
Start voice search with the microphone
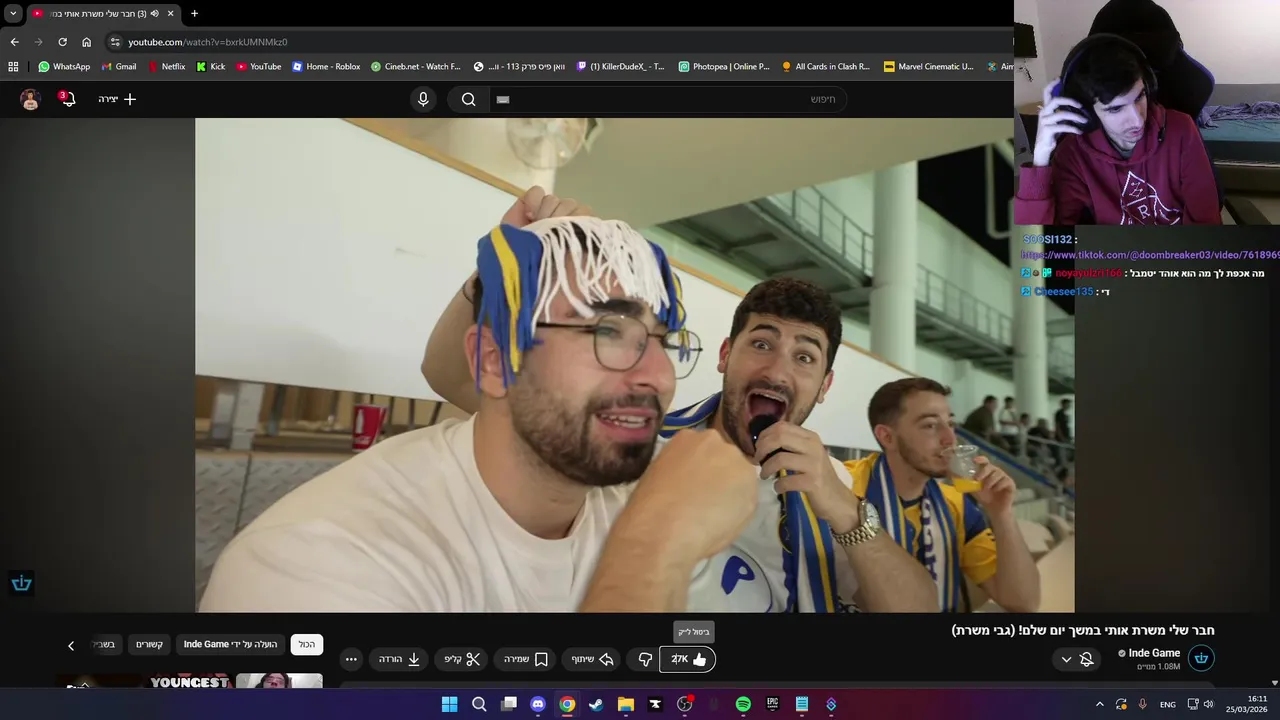click(423, 99)
